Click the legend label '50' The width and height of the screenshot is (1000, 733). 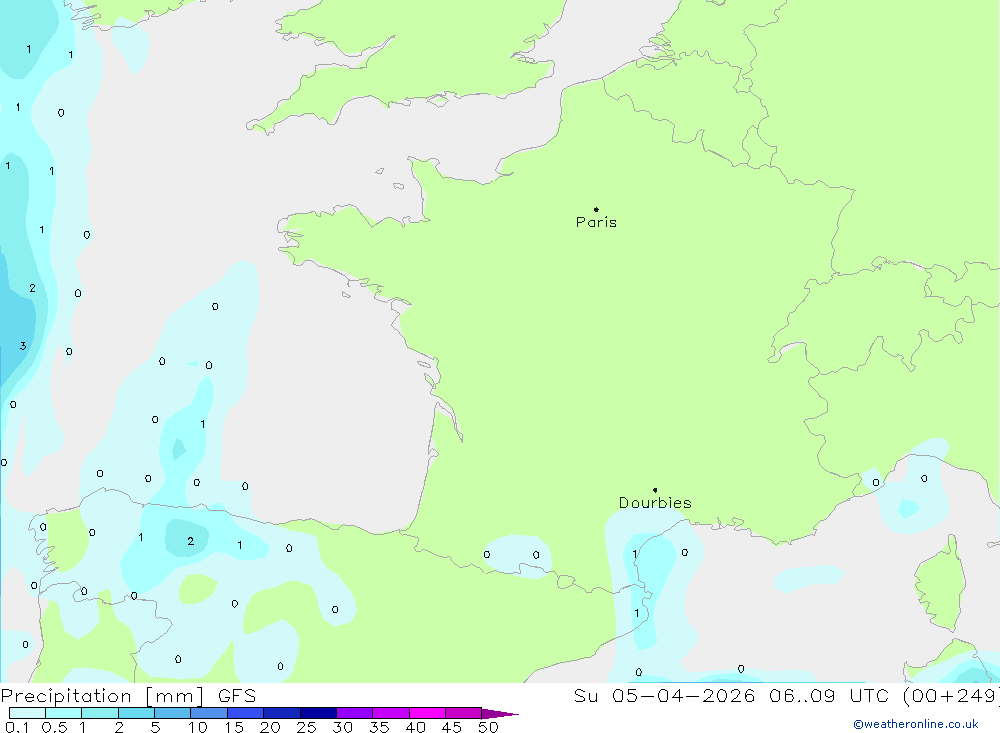488,727
